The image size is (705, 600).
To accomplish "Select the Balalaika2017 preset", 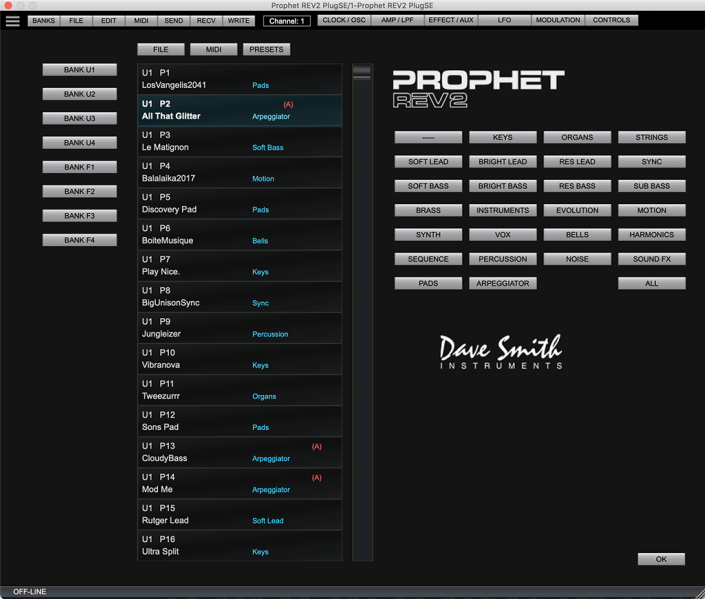I will tap(240, 172).
